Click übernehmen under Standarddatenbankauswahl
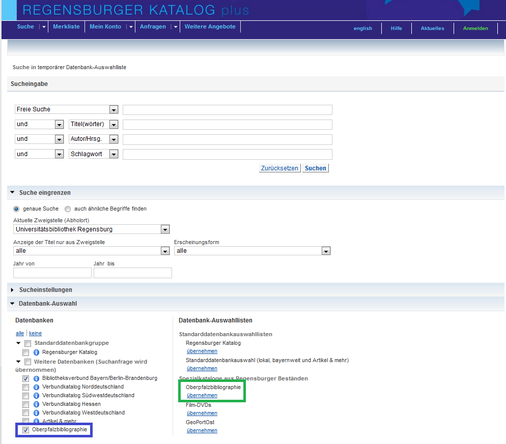 [x=202, y=369]
